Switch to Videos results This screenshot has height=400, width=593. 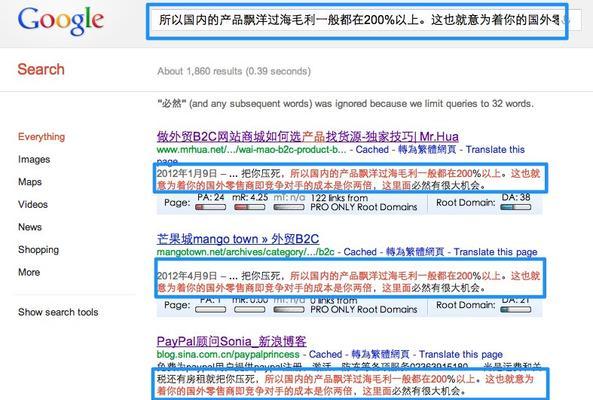[x=33, y=205]
